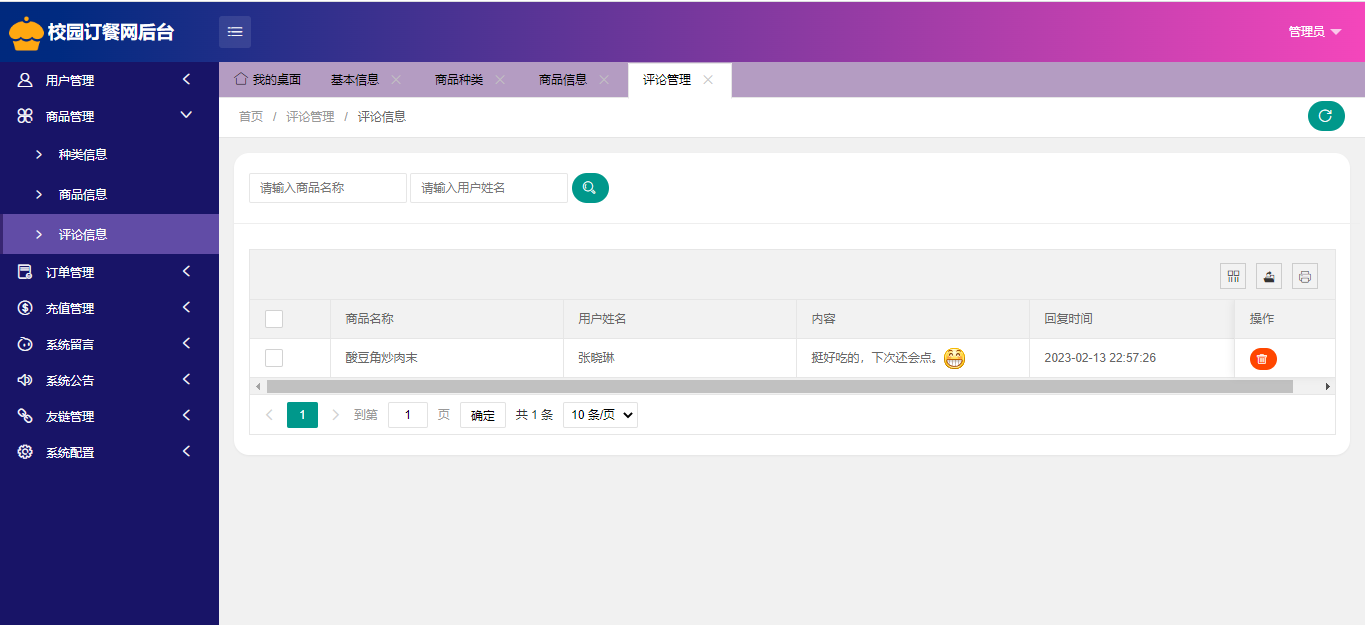Viewport: 1365px width, 625px height.
Task: Collapse the 商品管理 menu chevron
Action: [x=186, y=115]
